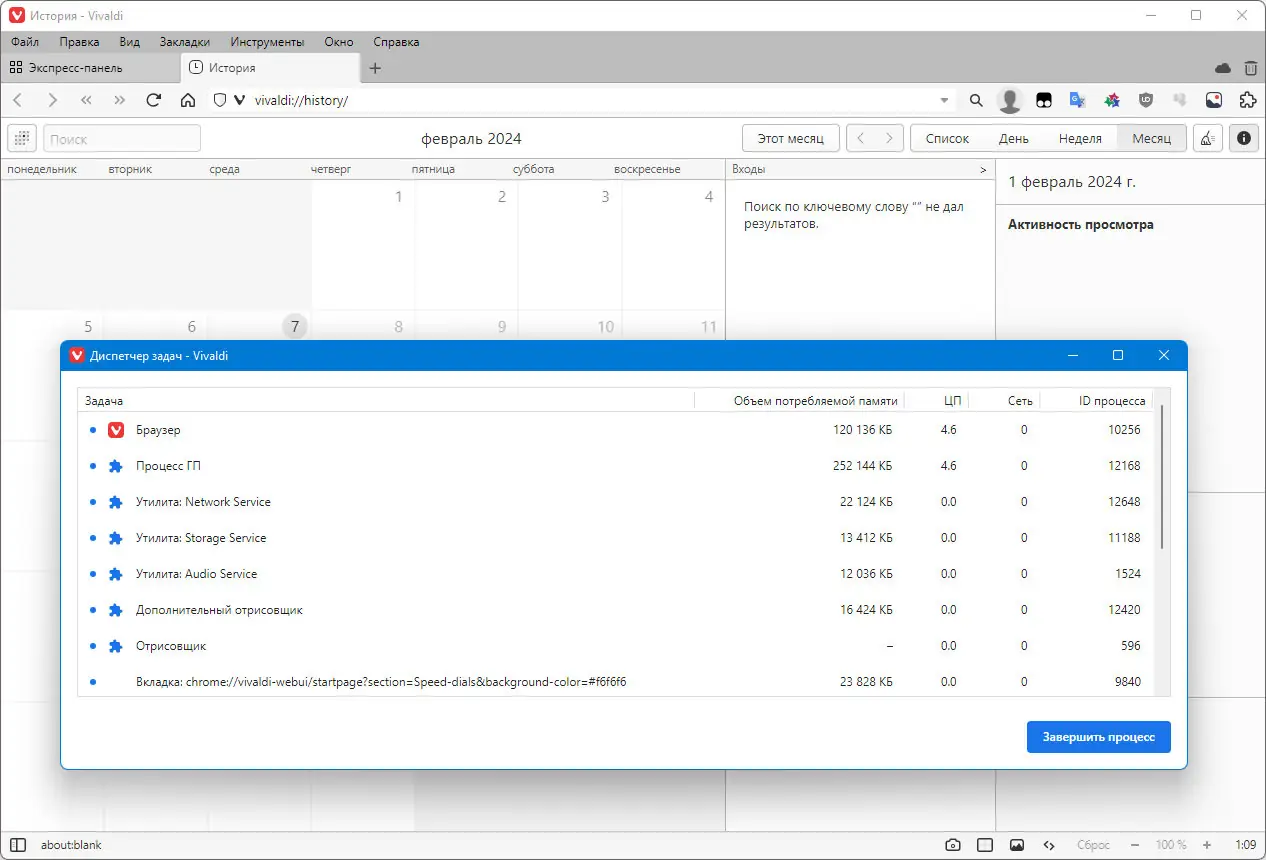Select Утилита: Network Service row
Screen dimensions: 1266x860
615,502
